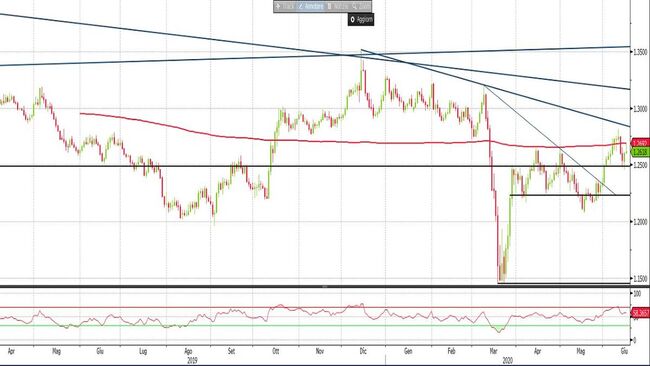The width and height of the screenshot is (650, 366).
Task: Select the Annotare pencil tool
Action: click(x=311, y=6)
